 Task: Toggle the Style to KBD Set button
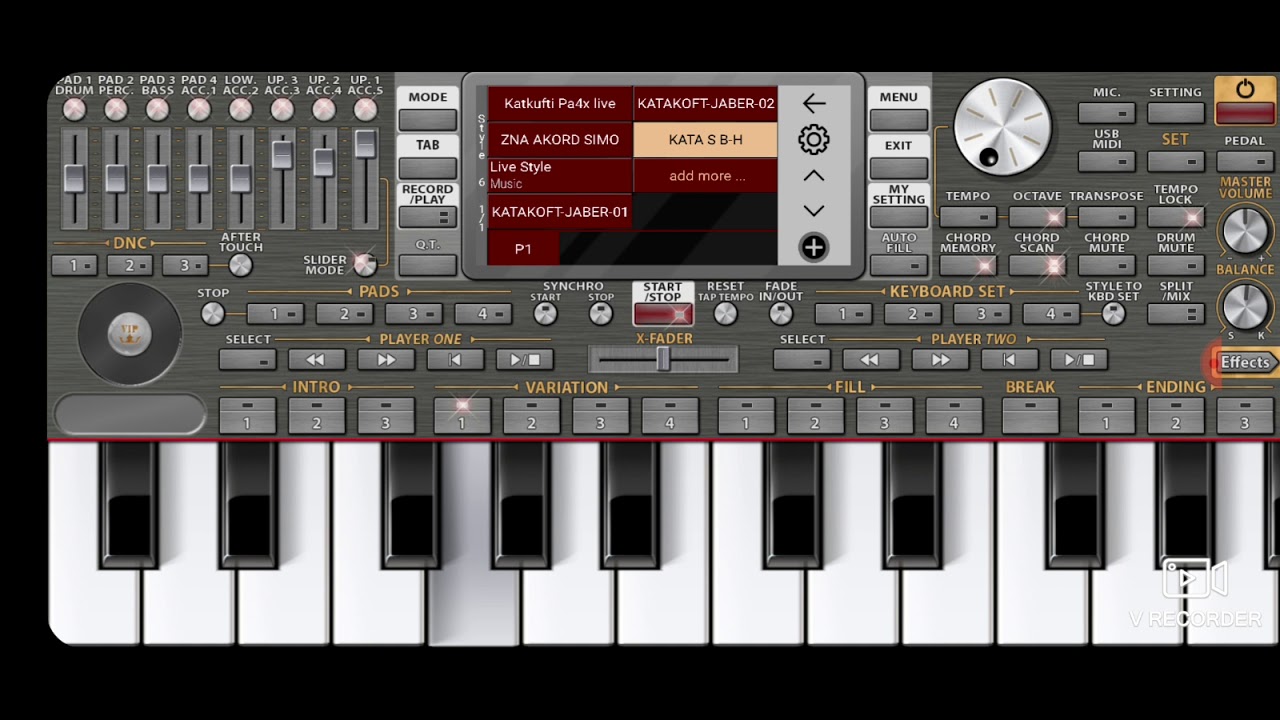point(1113,314)
